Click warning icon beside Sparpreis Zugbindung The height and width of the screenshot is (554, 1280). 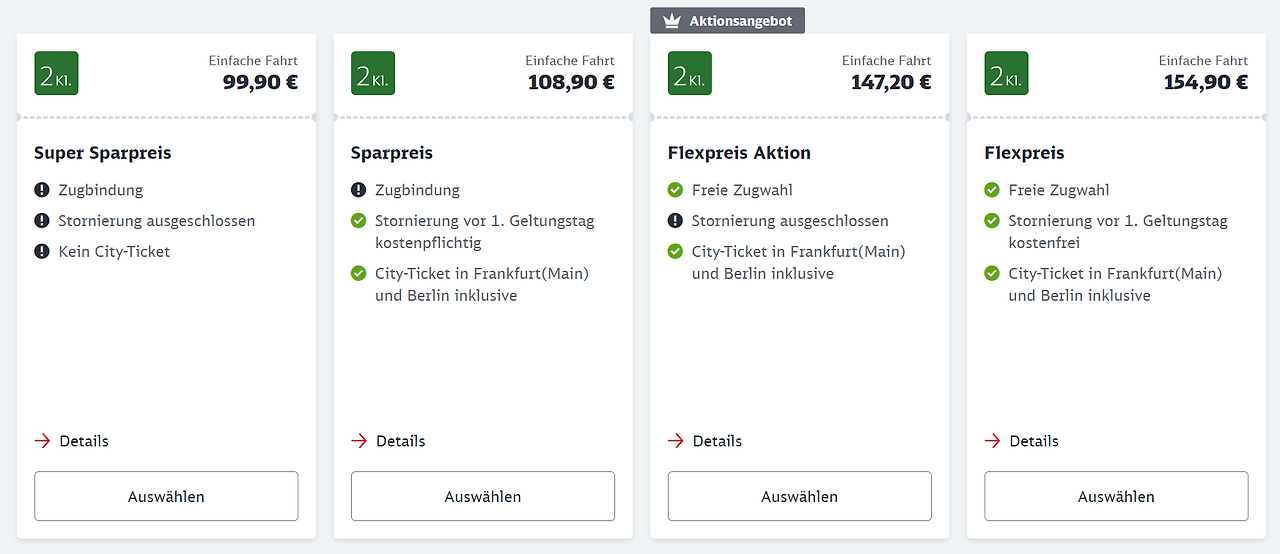click(x=359, y=190)
